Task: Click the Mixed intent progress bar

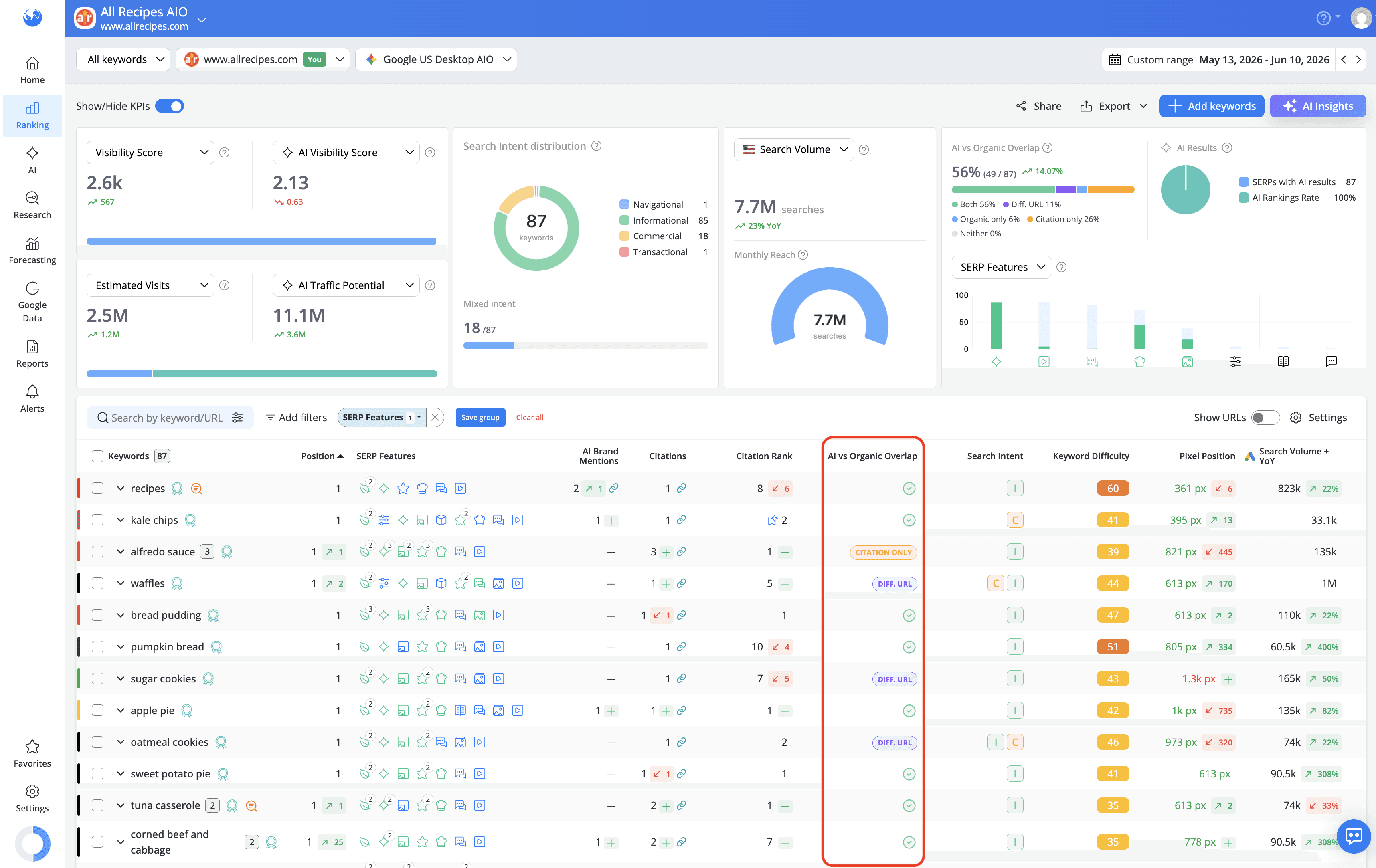Action: point(586,345)
